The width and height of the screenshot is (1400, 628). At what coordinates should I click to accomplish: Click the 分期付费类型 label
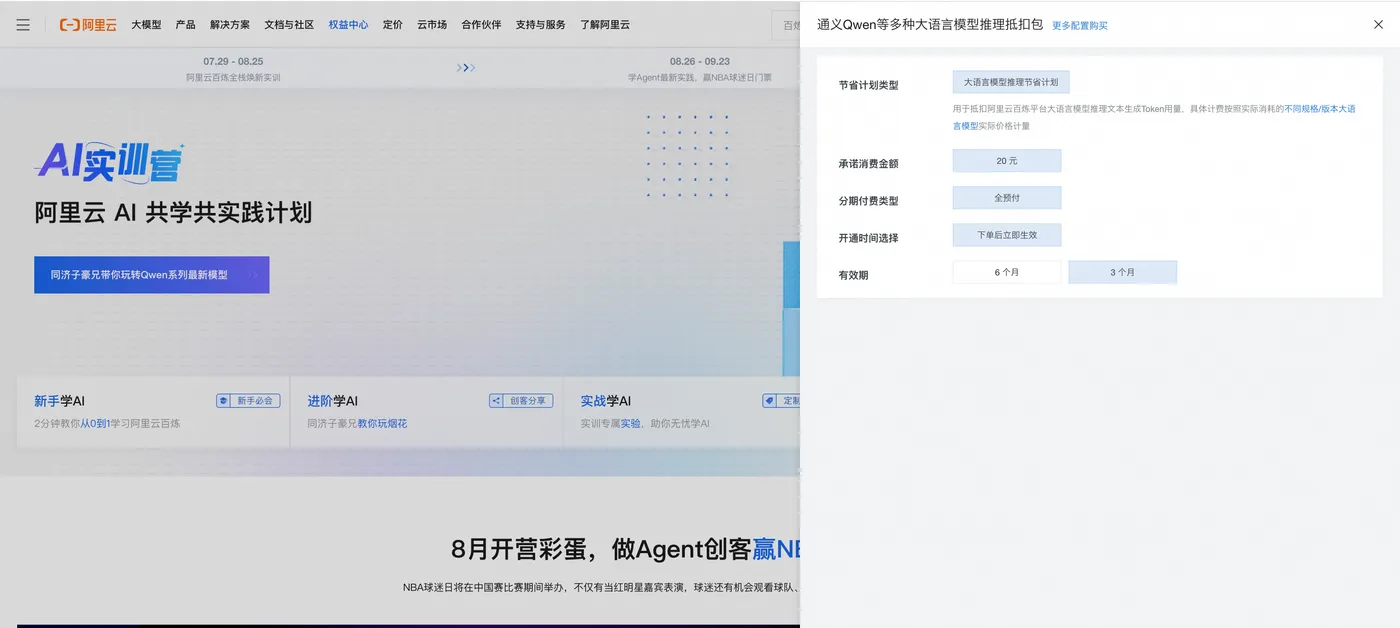coord(868,201)
